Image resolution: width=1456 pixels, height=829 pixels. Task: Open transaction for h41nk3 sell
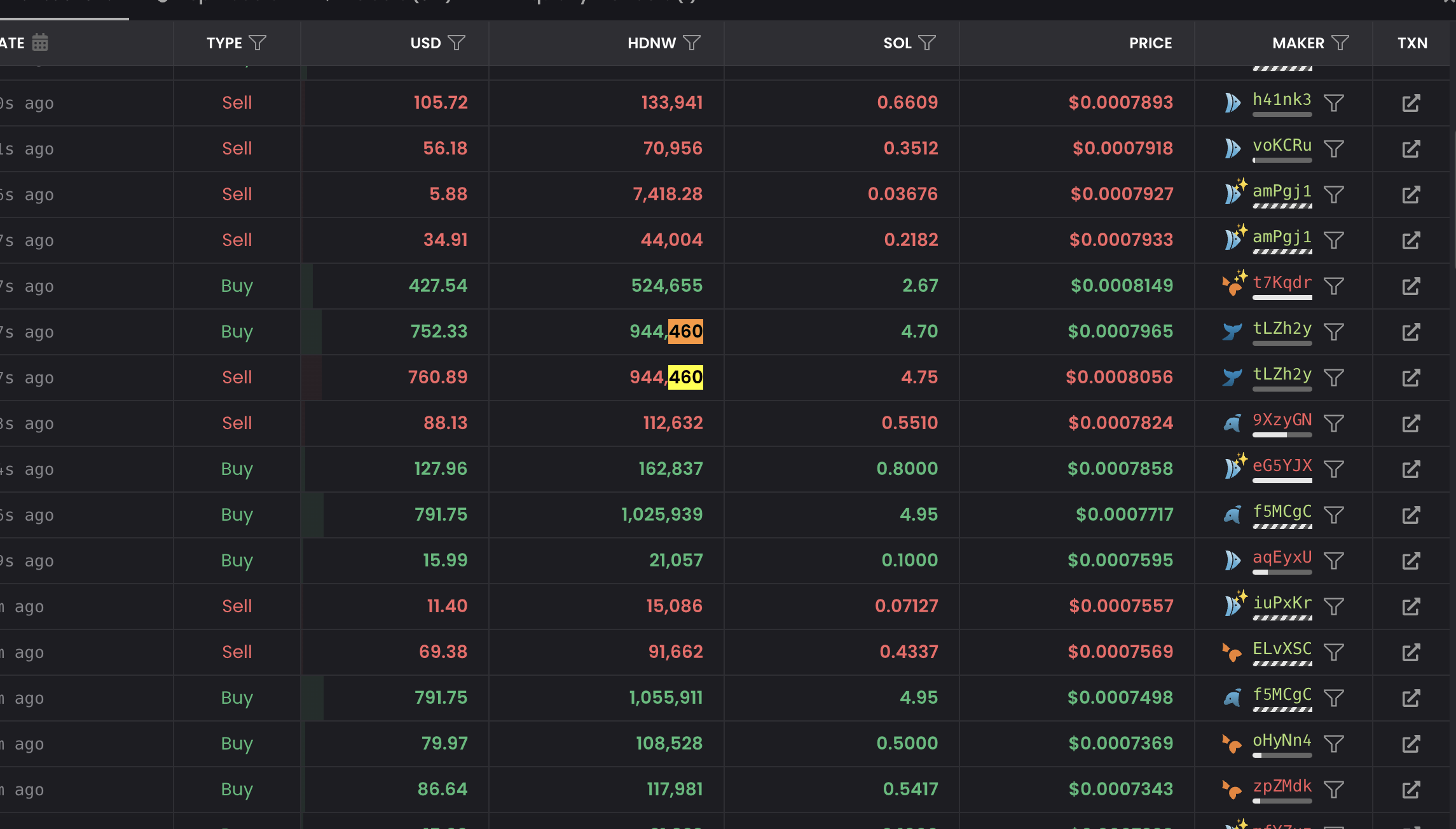pos(1411,102)
